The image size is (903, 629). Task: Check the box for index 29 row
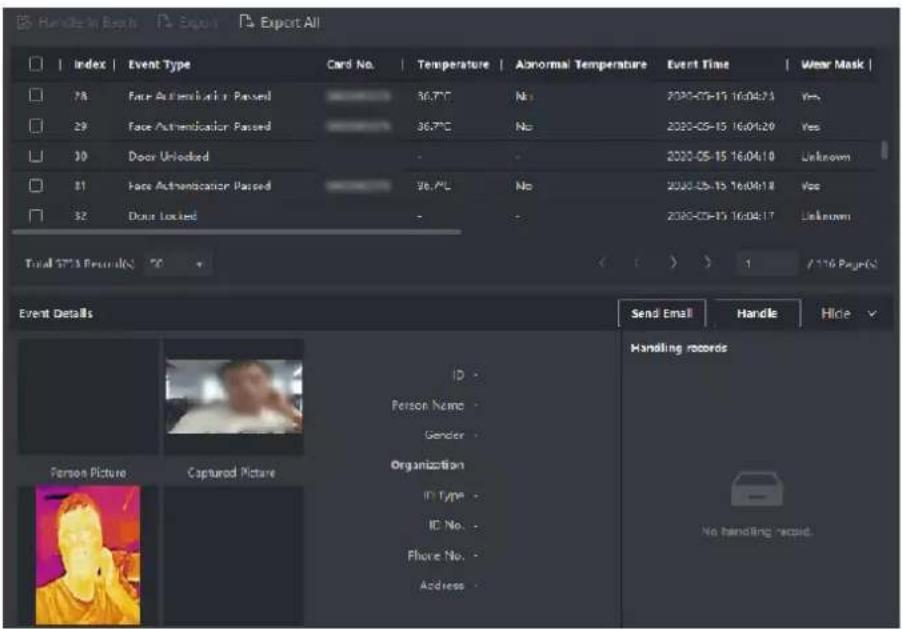pyautogui.click(x=36, y=126)
